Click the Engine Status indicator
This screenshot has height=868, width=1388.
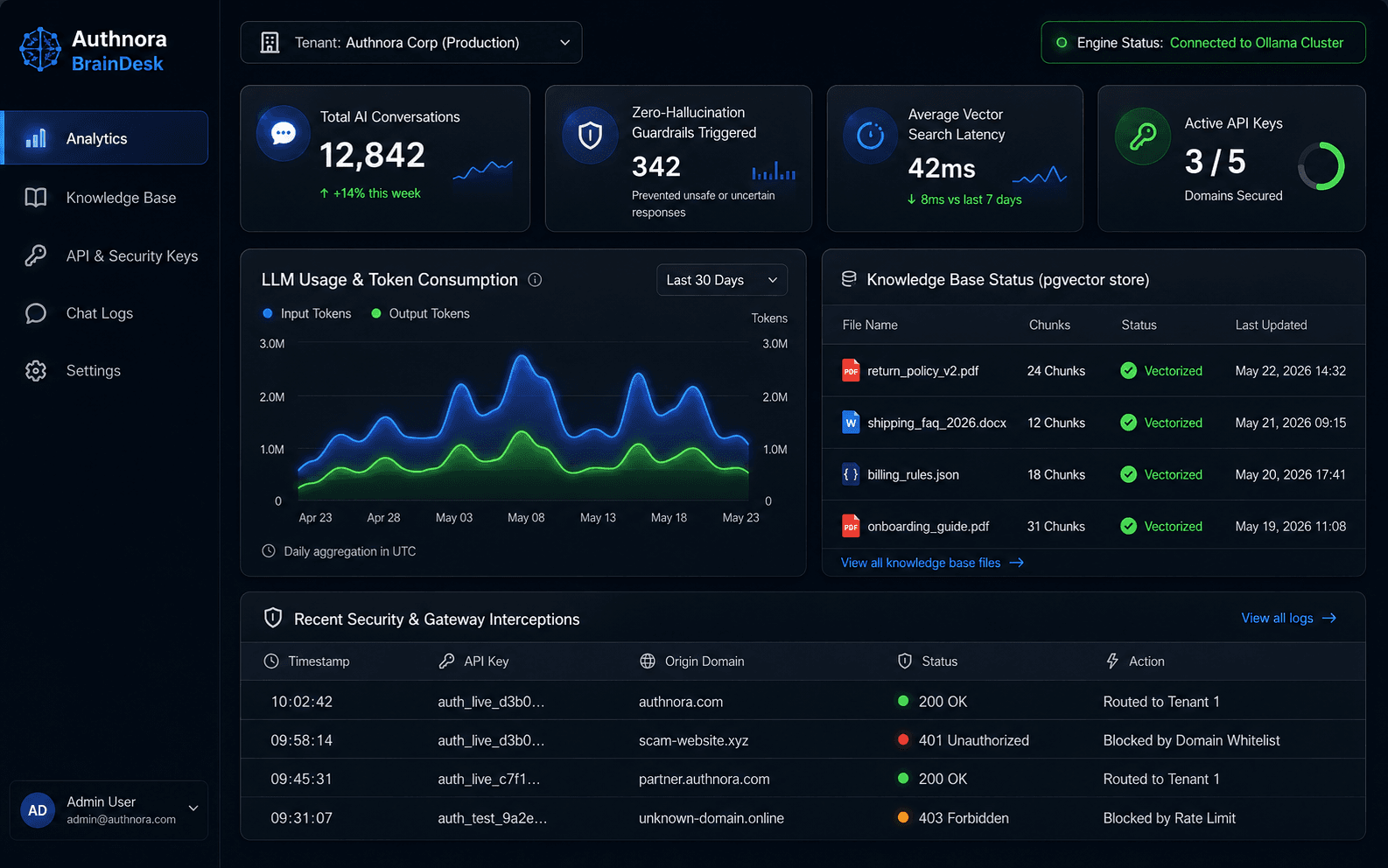(1203, 43)
